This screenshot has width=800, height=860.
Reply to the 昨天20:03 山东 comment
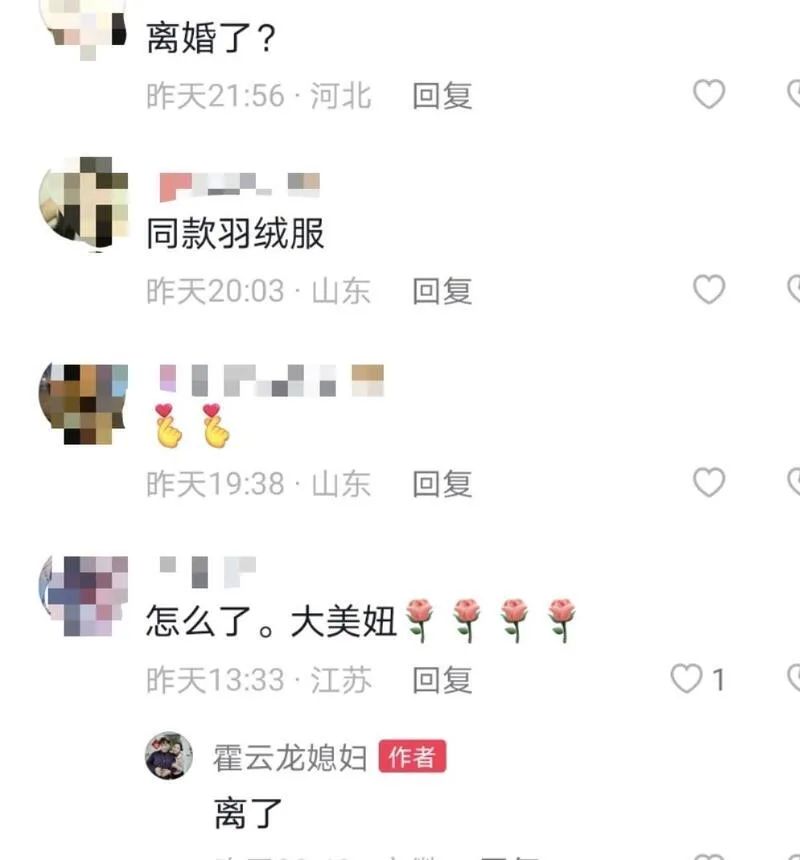click(442, 291)
